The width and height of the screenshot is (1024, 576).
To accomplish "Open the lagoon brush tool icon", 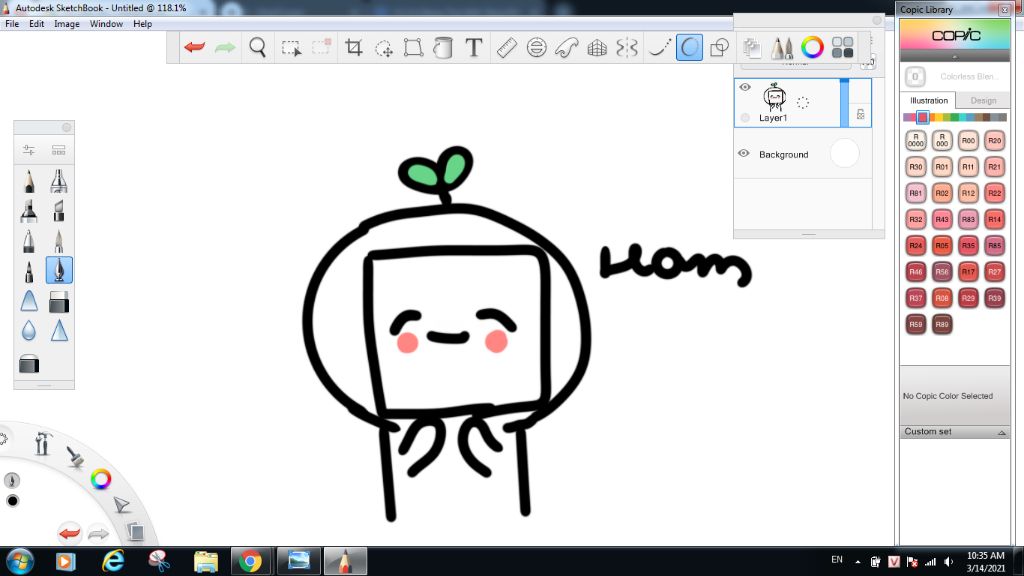I will tap(74, 456).
